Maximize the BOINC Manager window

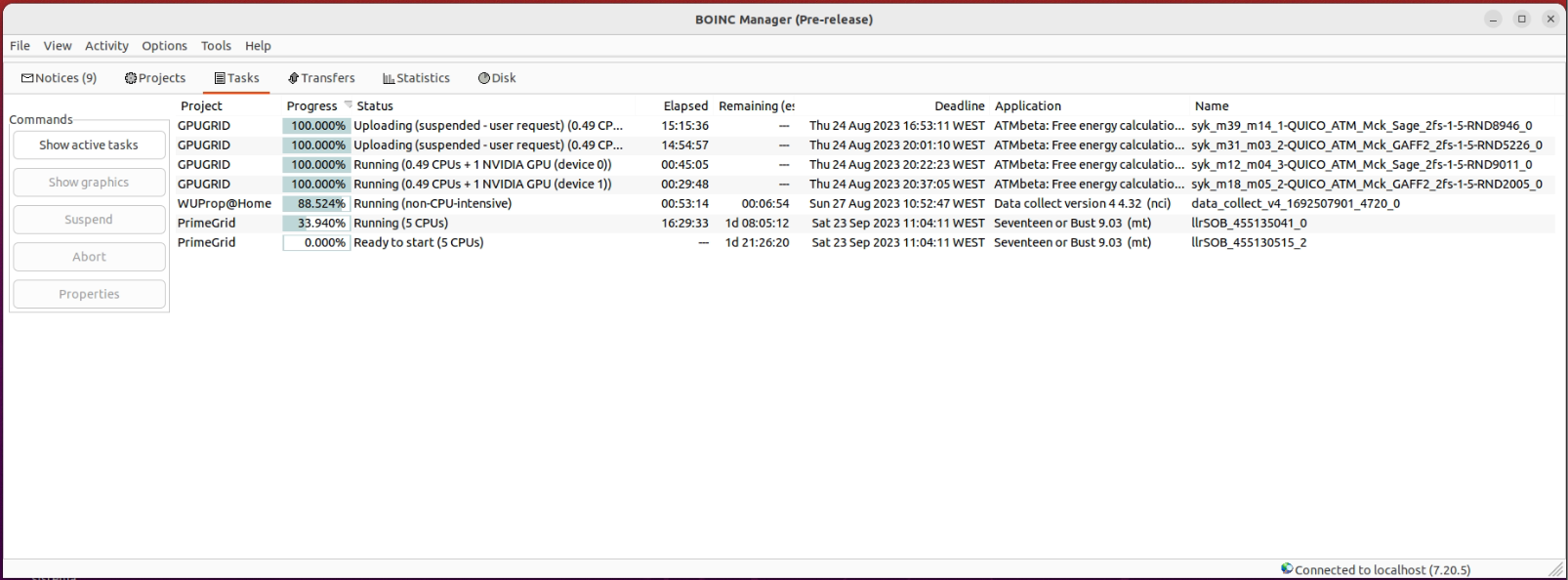point(1521,19)
